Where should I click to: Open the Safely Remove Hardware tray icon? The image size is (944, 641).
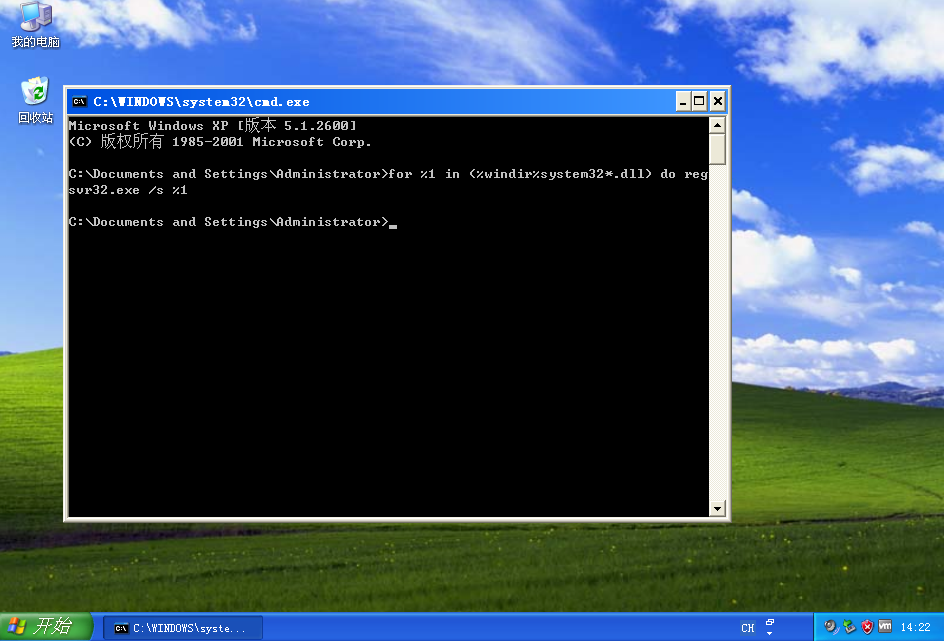[x=849, y=627]
